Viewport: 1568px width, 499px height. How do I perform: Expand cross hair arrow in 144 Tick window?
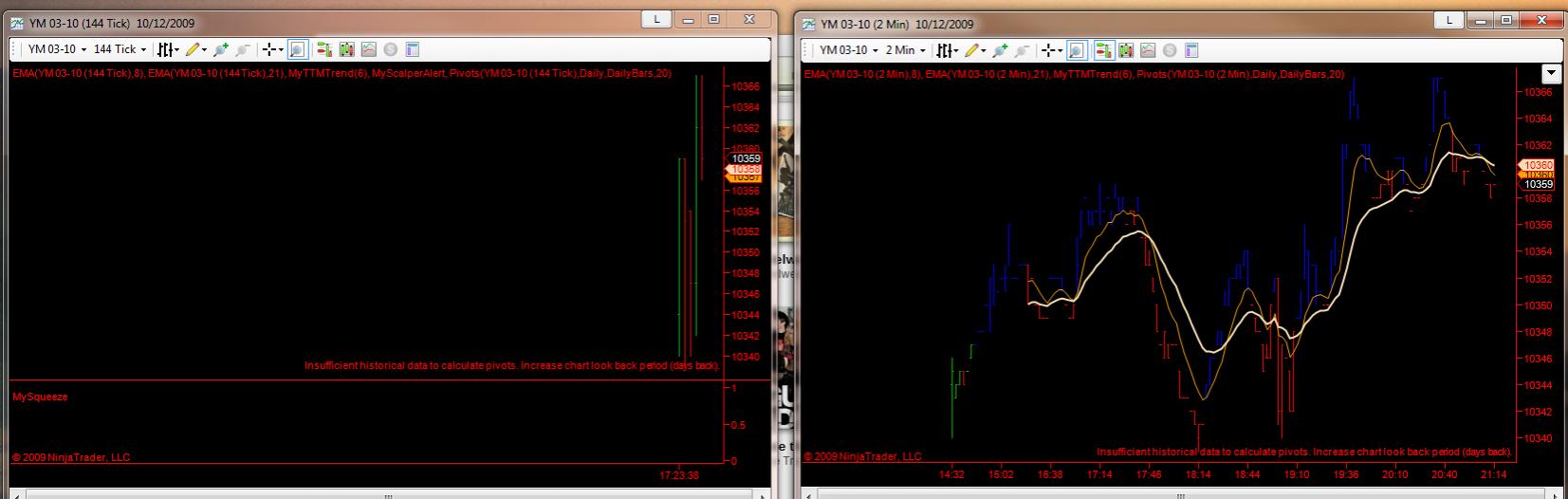click(x=281, y=50)
